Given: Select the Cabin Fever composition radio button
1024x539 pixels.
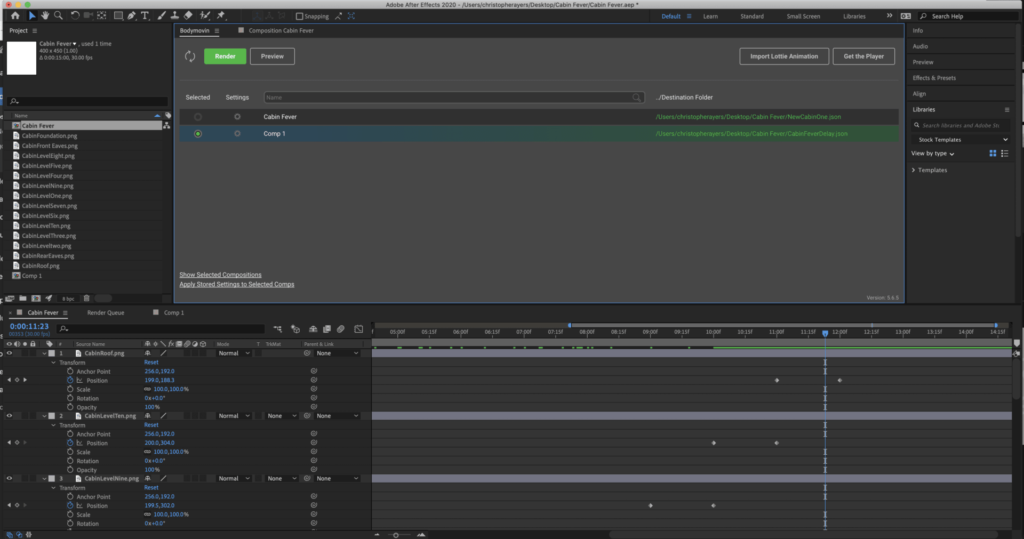Looking at the screenshot, I should [198, 117].
